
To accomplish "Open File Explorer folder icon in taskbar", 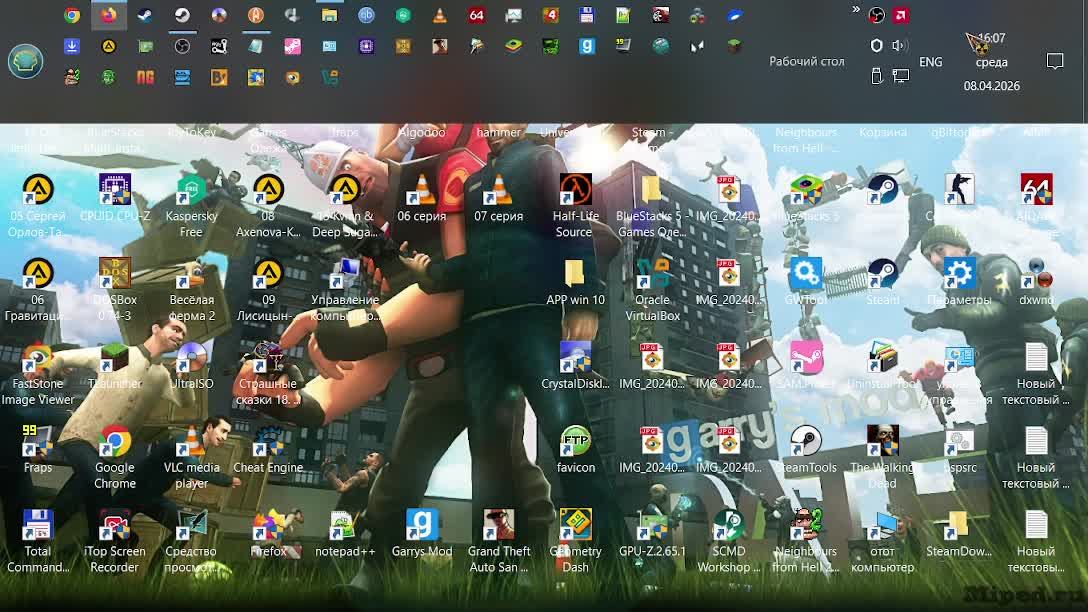I will 329,15.
